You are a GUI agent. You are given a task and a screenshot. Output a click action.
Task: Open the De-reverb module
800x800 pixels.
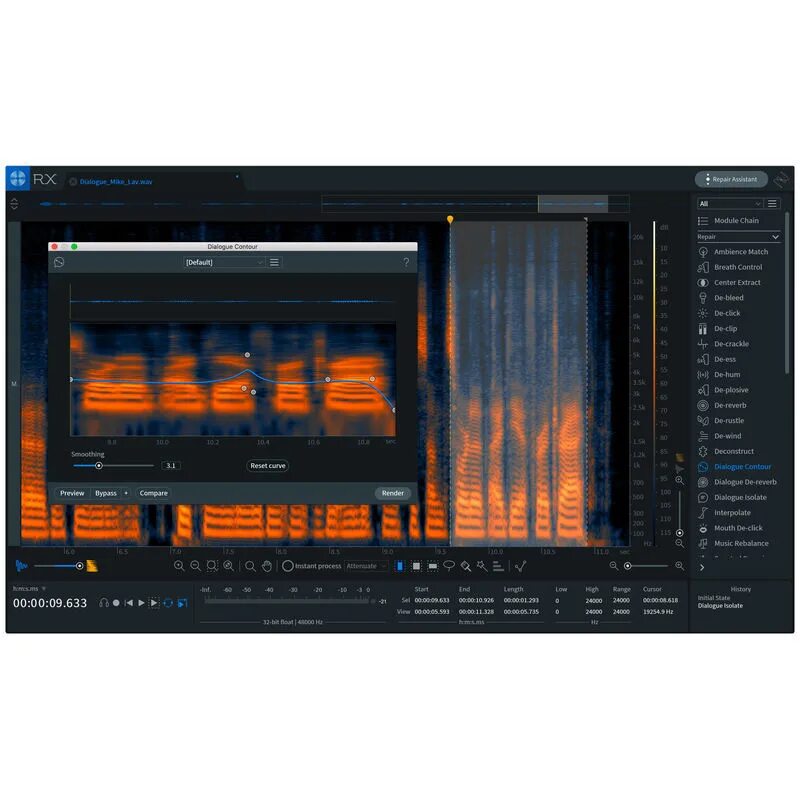[x=722, y=405]
